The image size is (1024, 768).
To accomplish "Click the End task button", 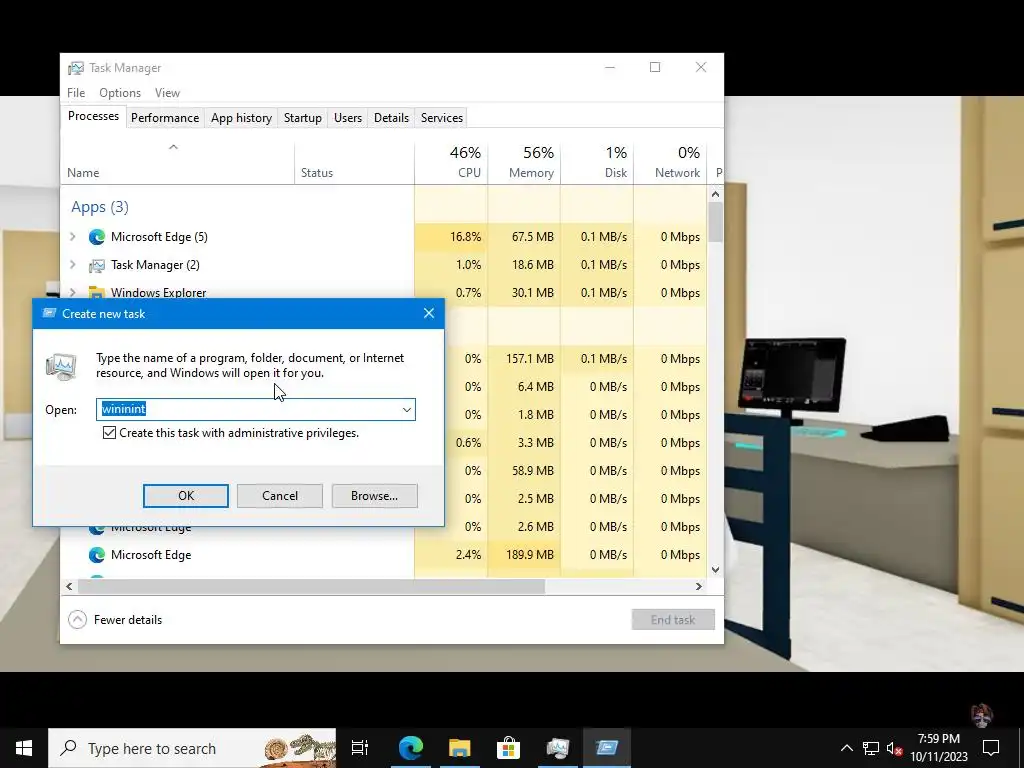I will coord(673,620).
